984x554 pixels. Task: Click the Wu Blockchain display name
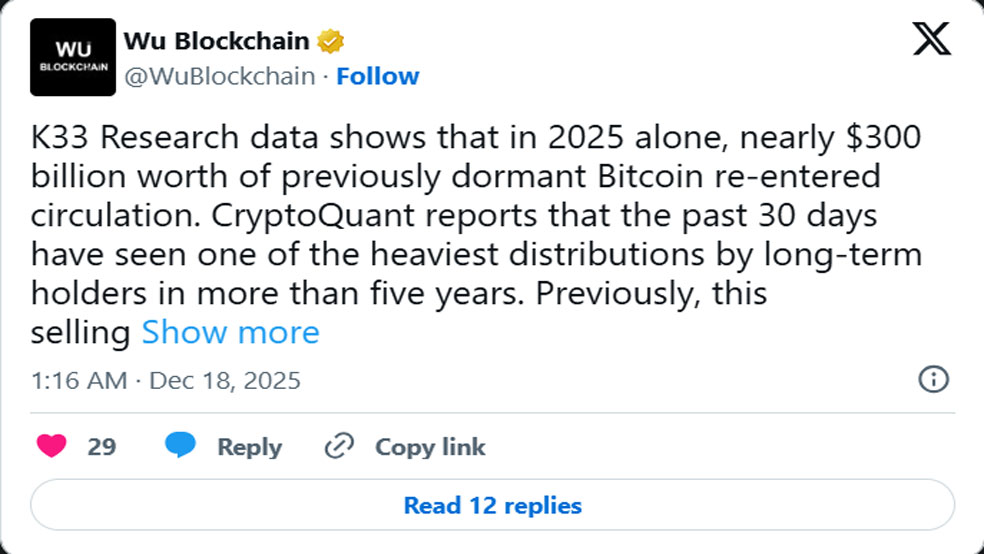pyautogui.click(x=215, y=42)
